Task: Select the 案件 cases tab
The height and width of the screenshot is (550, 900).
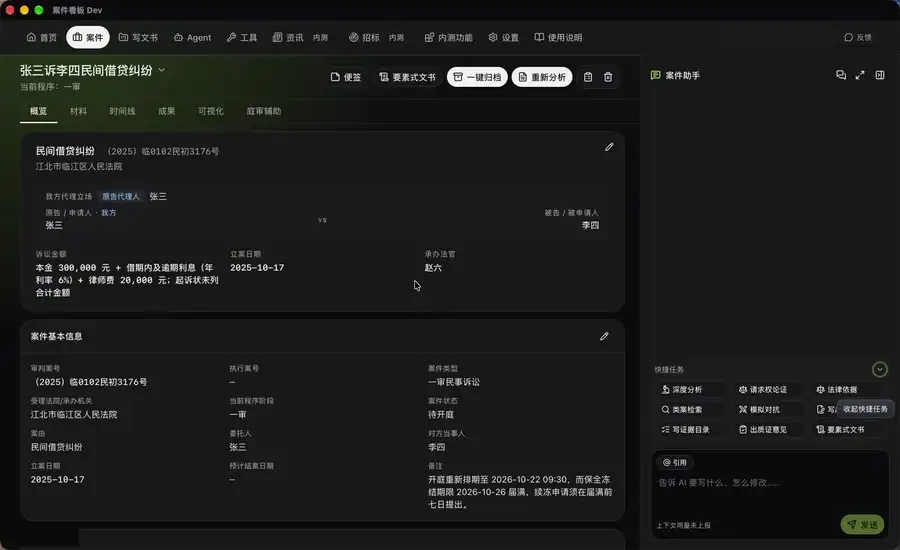Action: pyautogui.click(x=88, y=37)
